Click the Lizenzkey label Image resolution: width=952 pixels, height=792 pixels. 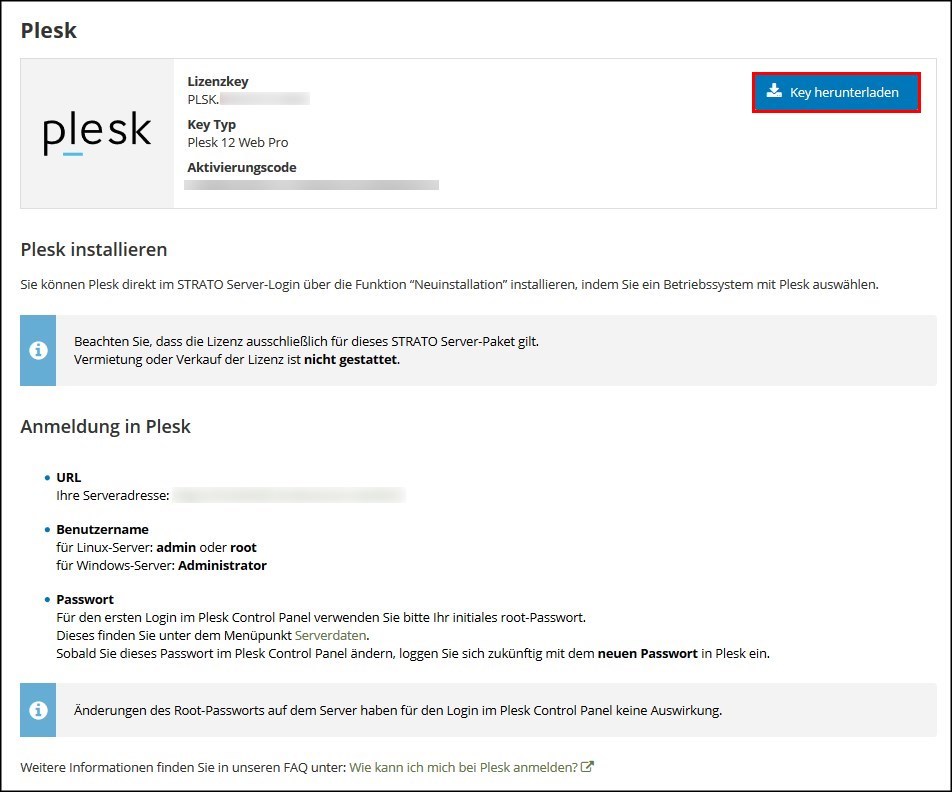coord(217,82)
